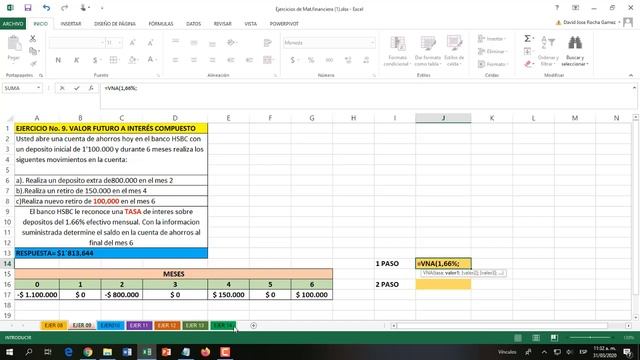Screen dimensions: 640x360
Task: Open PowerPoint from the taskbar
Action: [166, 352]
